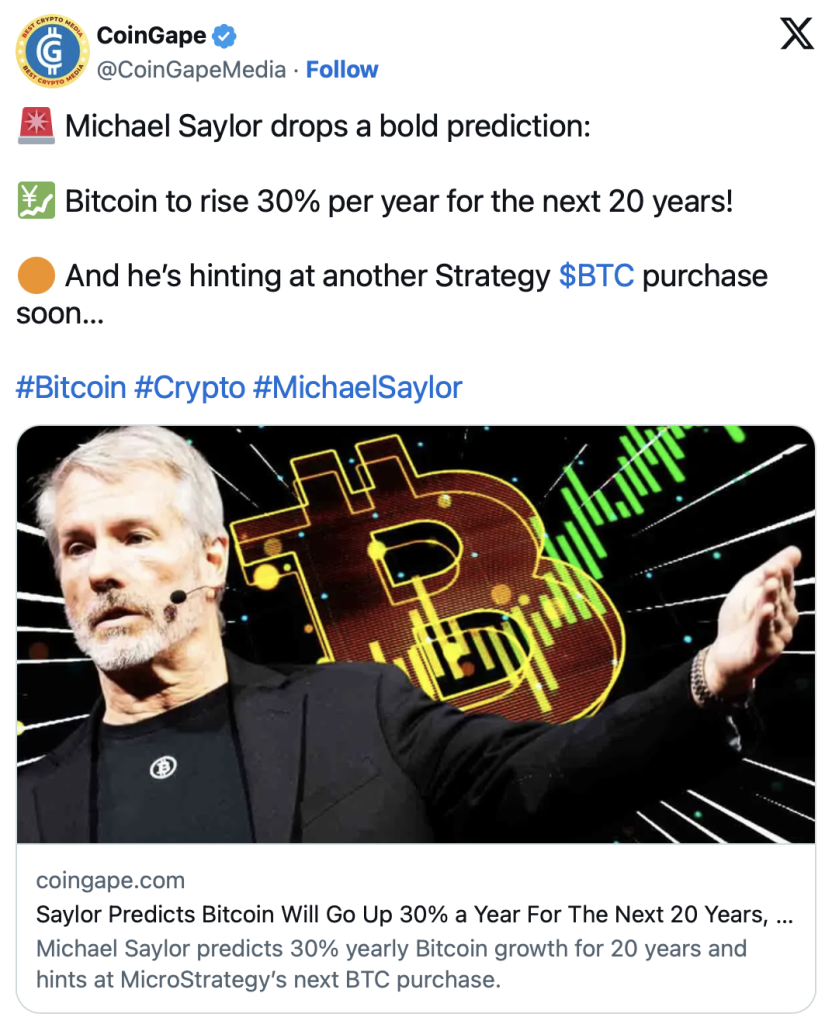Click the article description about MicroStrategy's purchase
The width and height of the screenshot is (832, 1024).
(x=391, y=964)
